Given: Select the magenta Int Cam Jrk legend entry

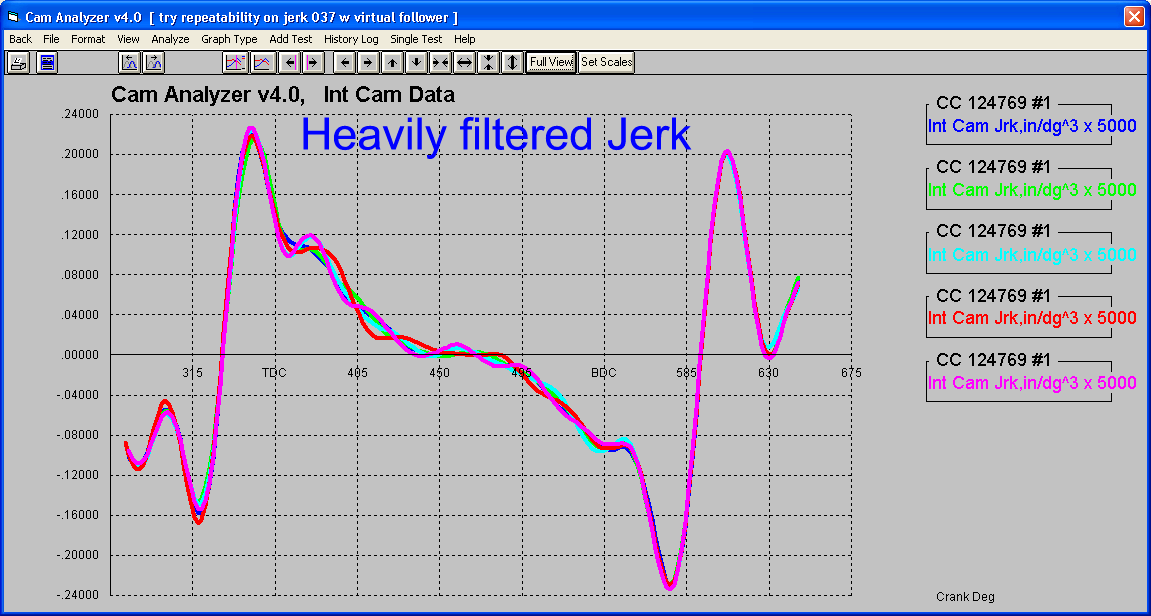Looking at the screenshot, I should tap(1032, 383).
